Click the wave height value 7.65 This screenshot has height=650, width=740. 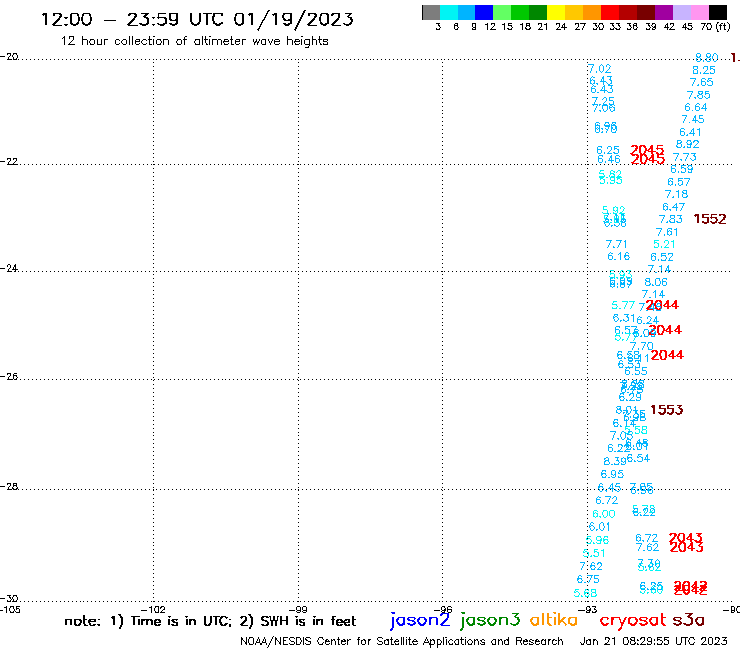(701, 83)
